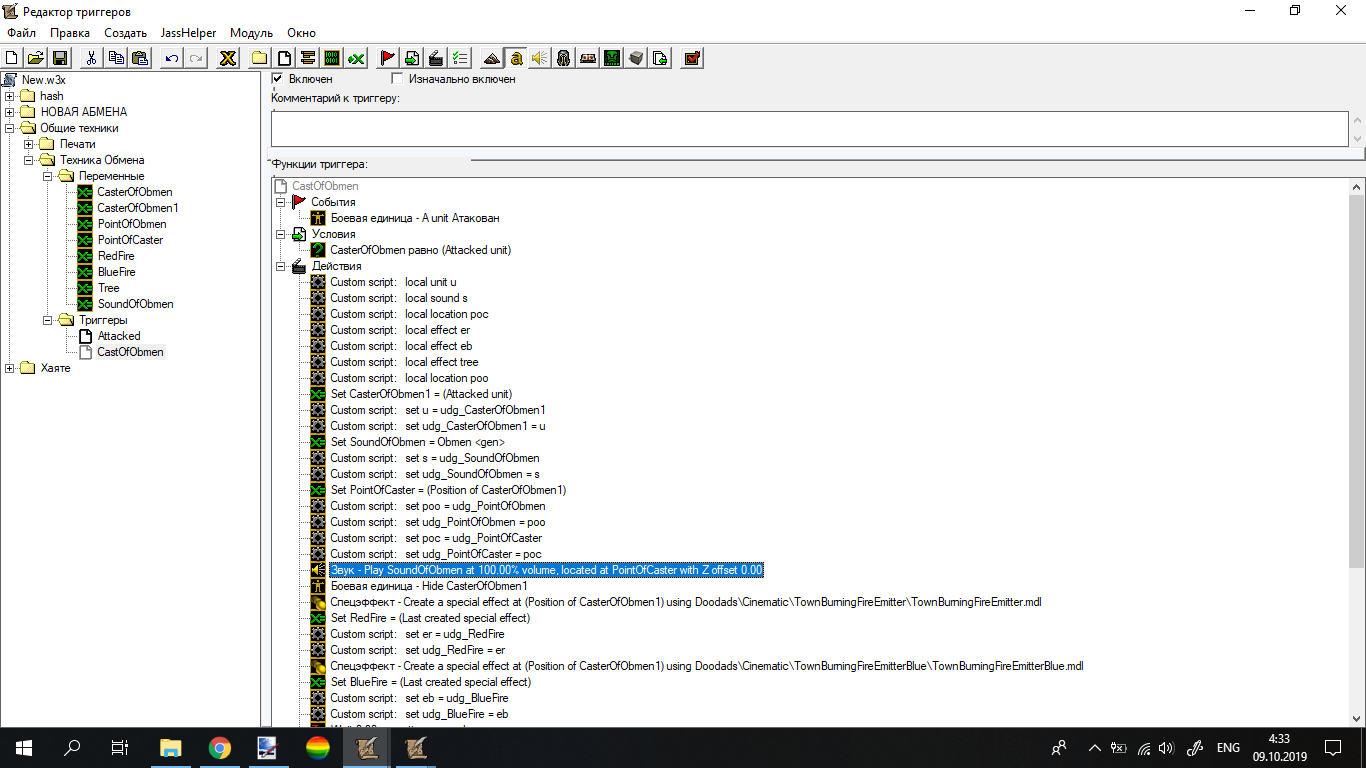Open the 'Создать' menu
The width and height of the screenshot is (1366, 768).
(x=126, y=33)
